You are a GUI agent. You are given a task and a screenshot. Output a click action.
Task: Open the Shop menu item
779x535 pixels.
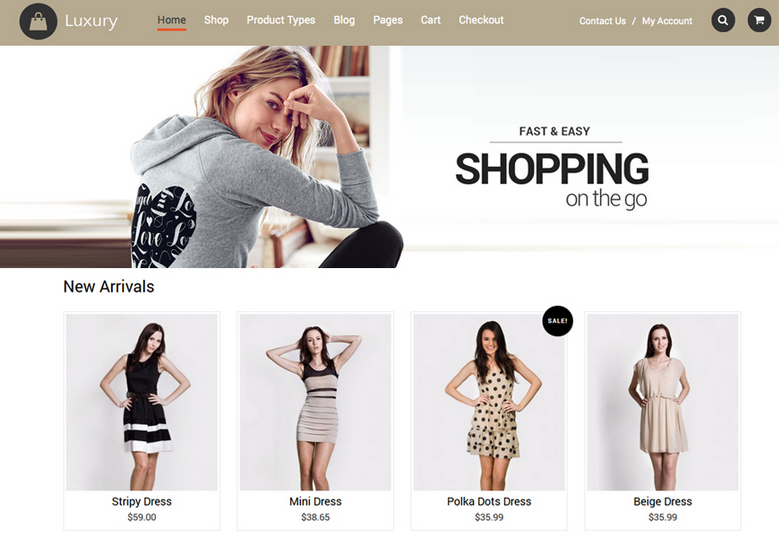(x=216, y=20)
